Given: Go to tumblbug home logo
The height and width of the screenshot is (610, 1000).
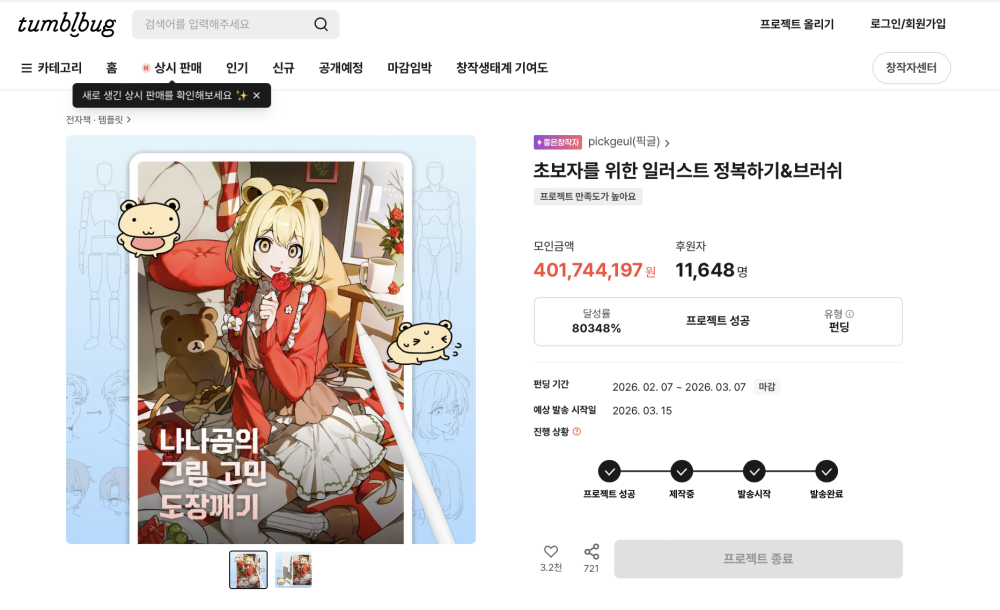Looking at the screenshot, I should coord(66,24).
